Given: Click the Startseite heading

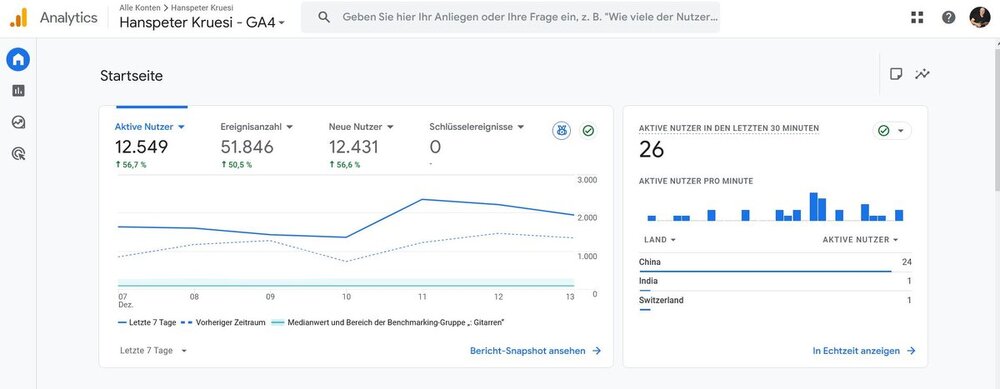Looking at the screenshot, I should click(x=131, y=76).
